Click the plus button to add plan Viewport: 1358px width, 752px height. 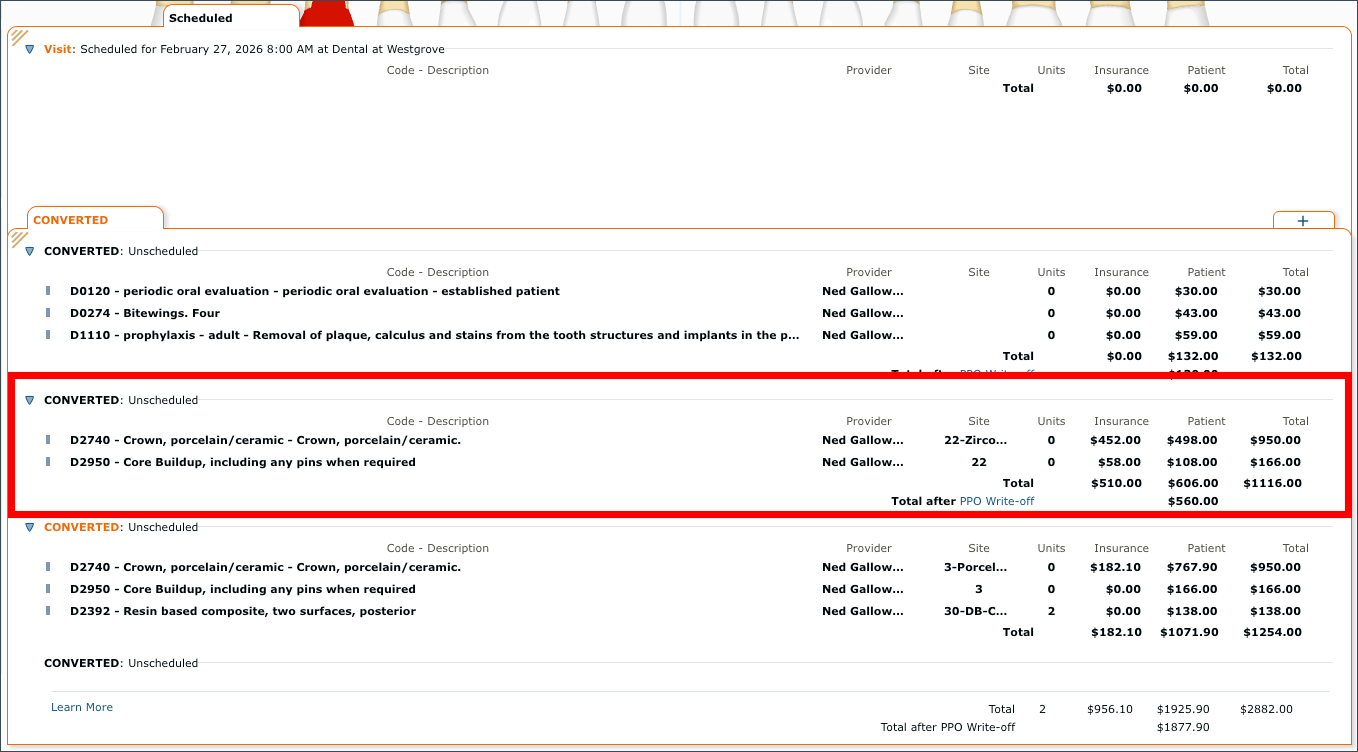tap(1303, 221)
